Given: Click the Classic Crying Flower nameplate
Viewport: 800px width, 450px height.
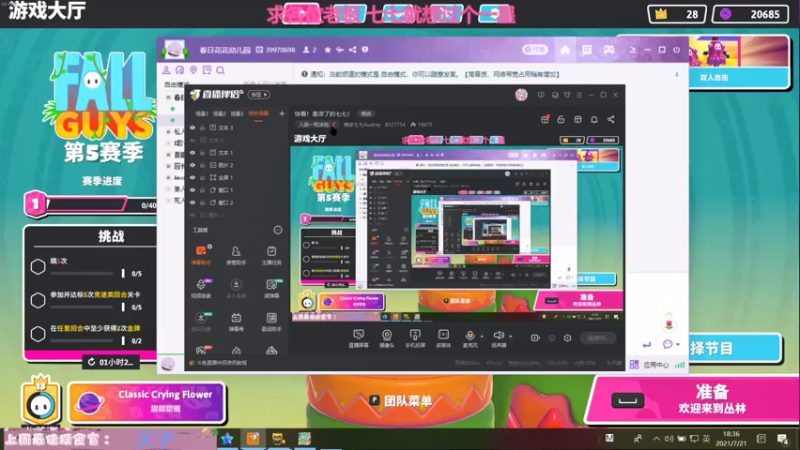Looking at the screenshot, I should coord(147,402).
